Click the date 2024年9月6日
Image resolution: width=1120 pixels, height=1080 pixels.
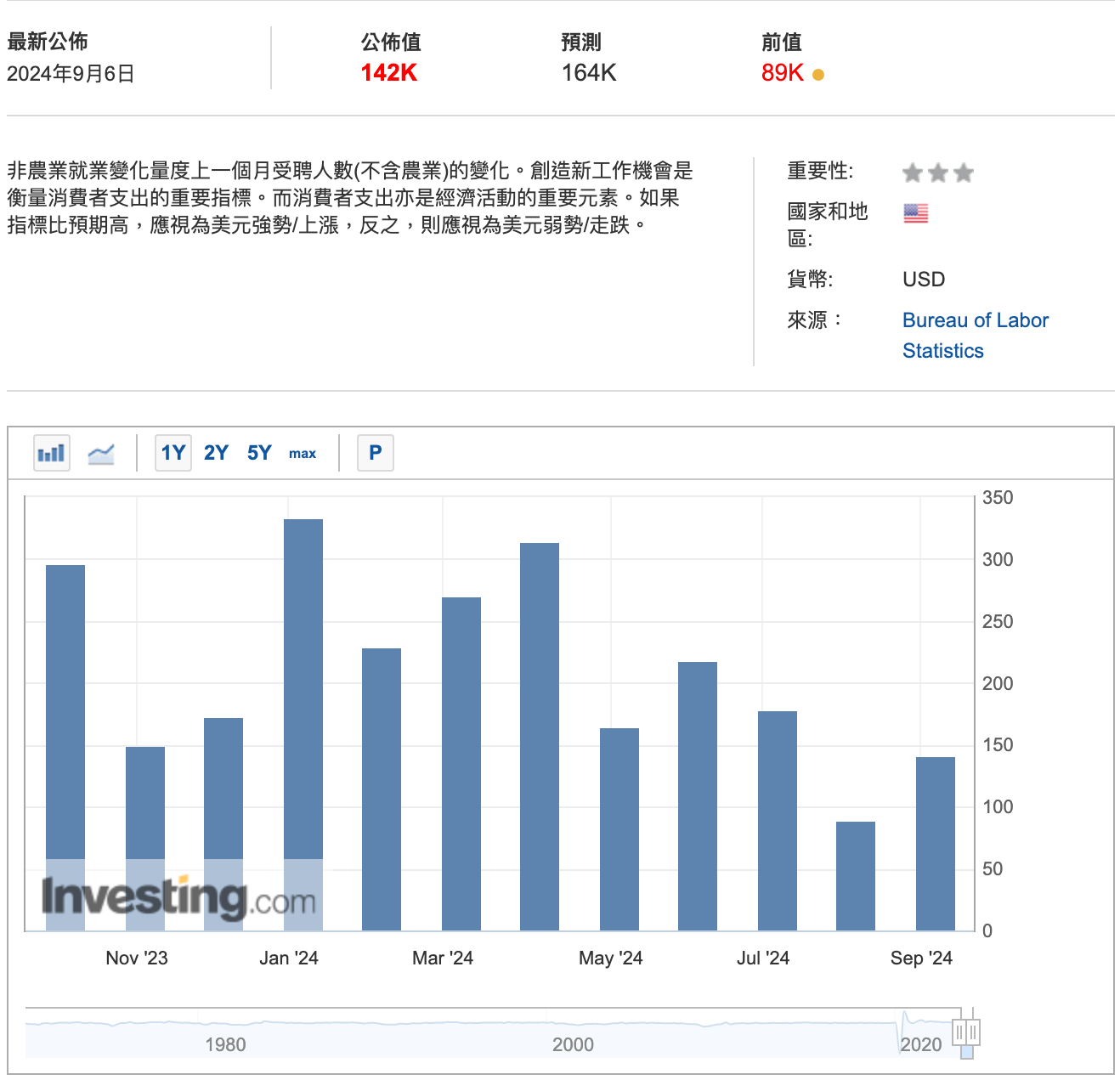click(x=71, y=74)
